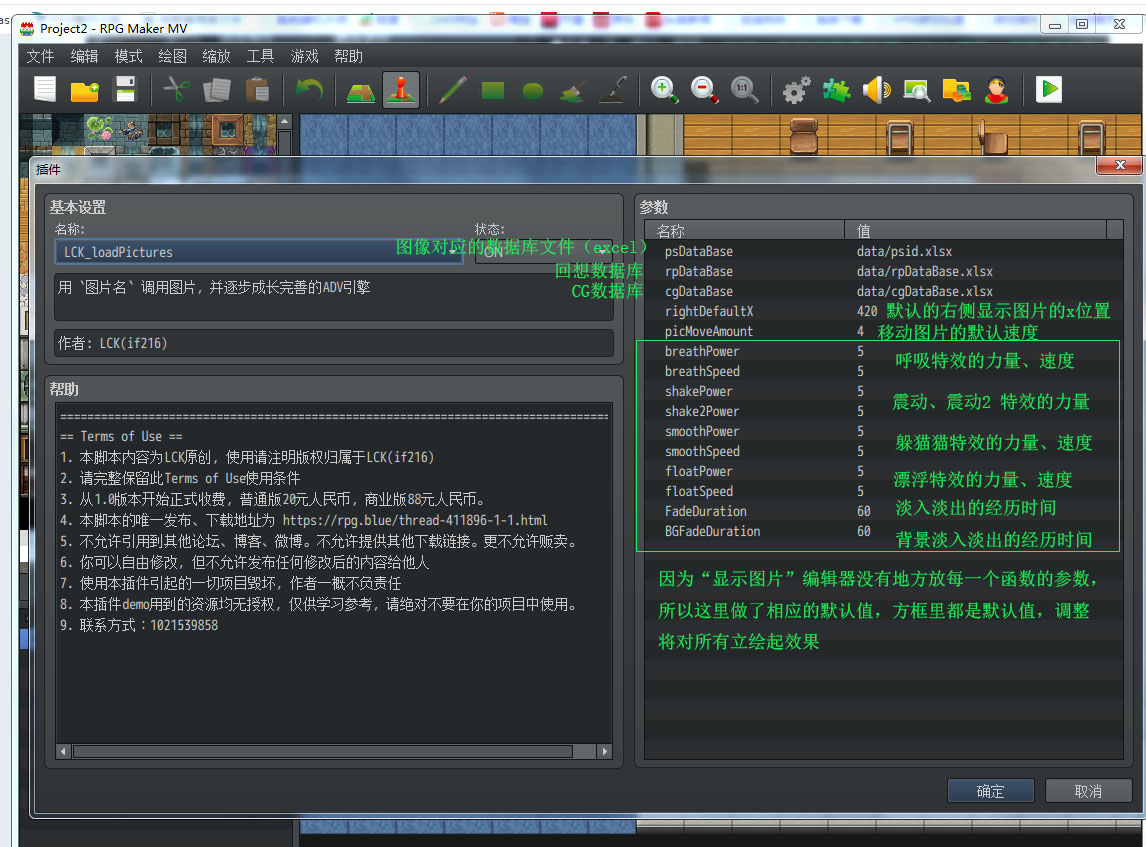The height and width of the screenshot is (847, 1146).
Task: Open Event Searcher icon
Action: [917, 90]
